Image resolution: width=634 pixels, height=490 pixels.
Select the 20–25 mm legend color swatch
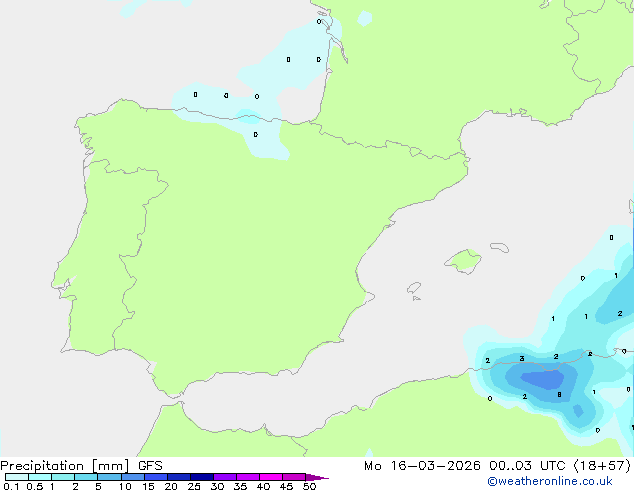pyautogui.click(x=179, y=477)
